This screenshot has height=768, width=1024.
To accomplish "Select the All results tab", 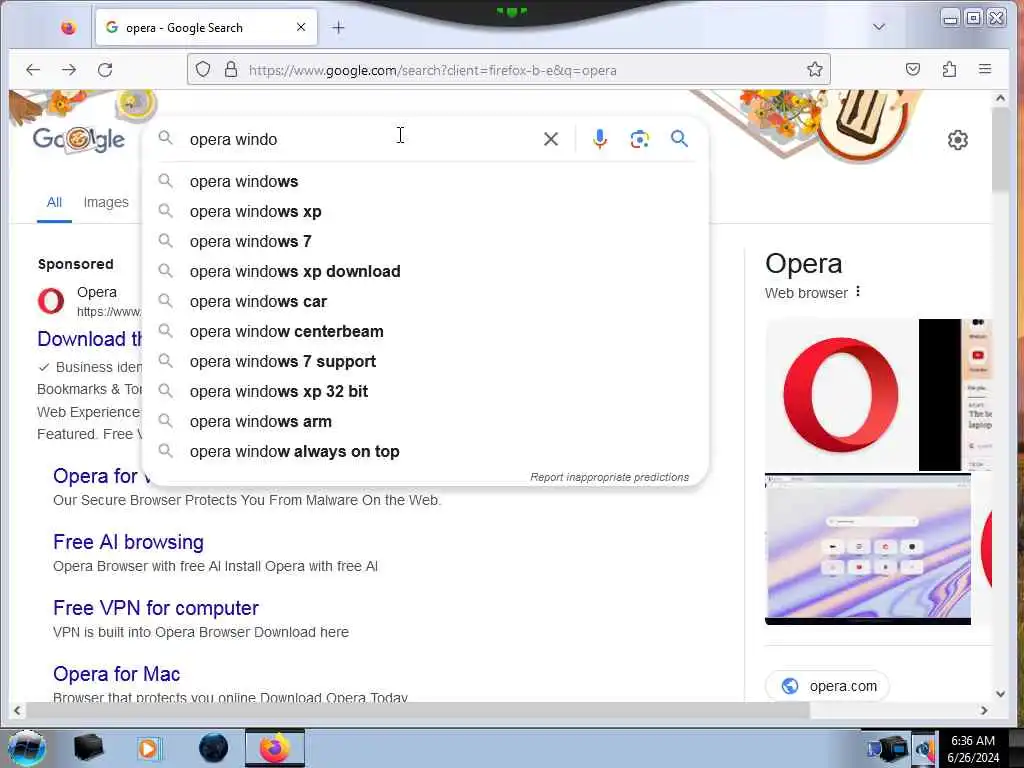I will (x=54, y=202).
